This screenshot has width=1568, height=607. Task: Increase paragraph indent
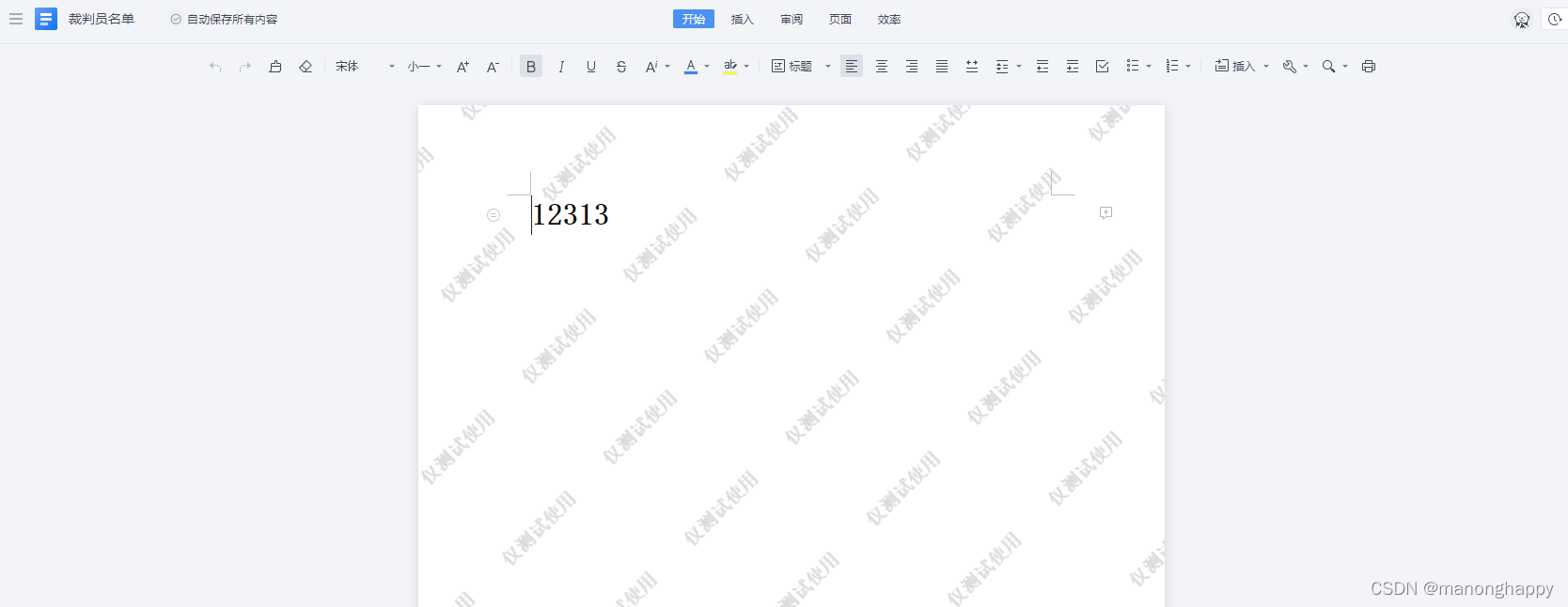click(x=1073, y=67)
